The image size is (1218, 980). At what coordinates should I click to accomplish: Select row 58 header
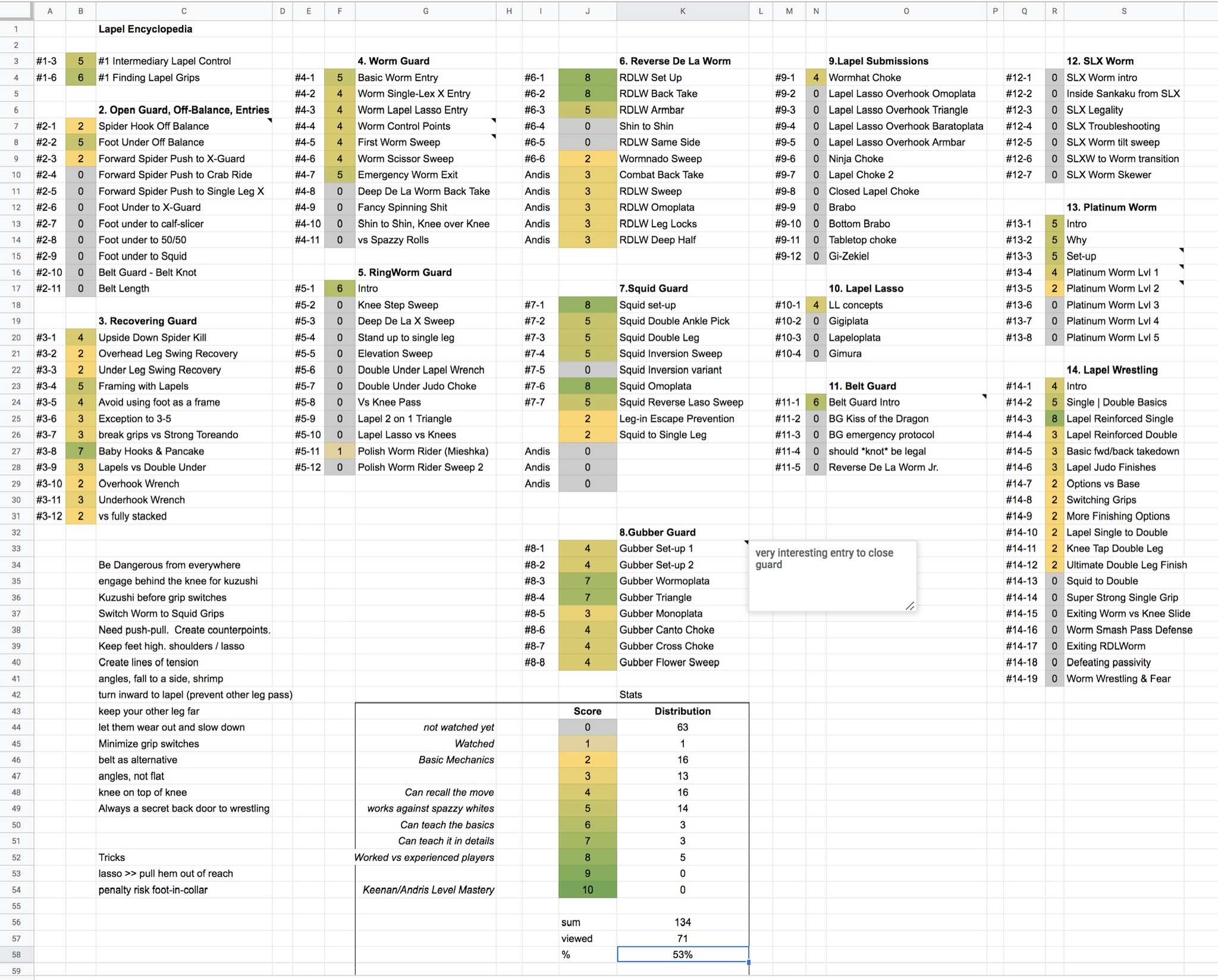click(16, 954)
